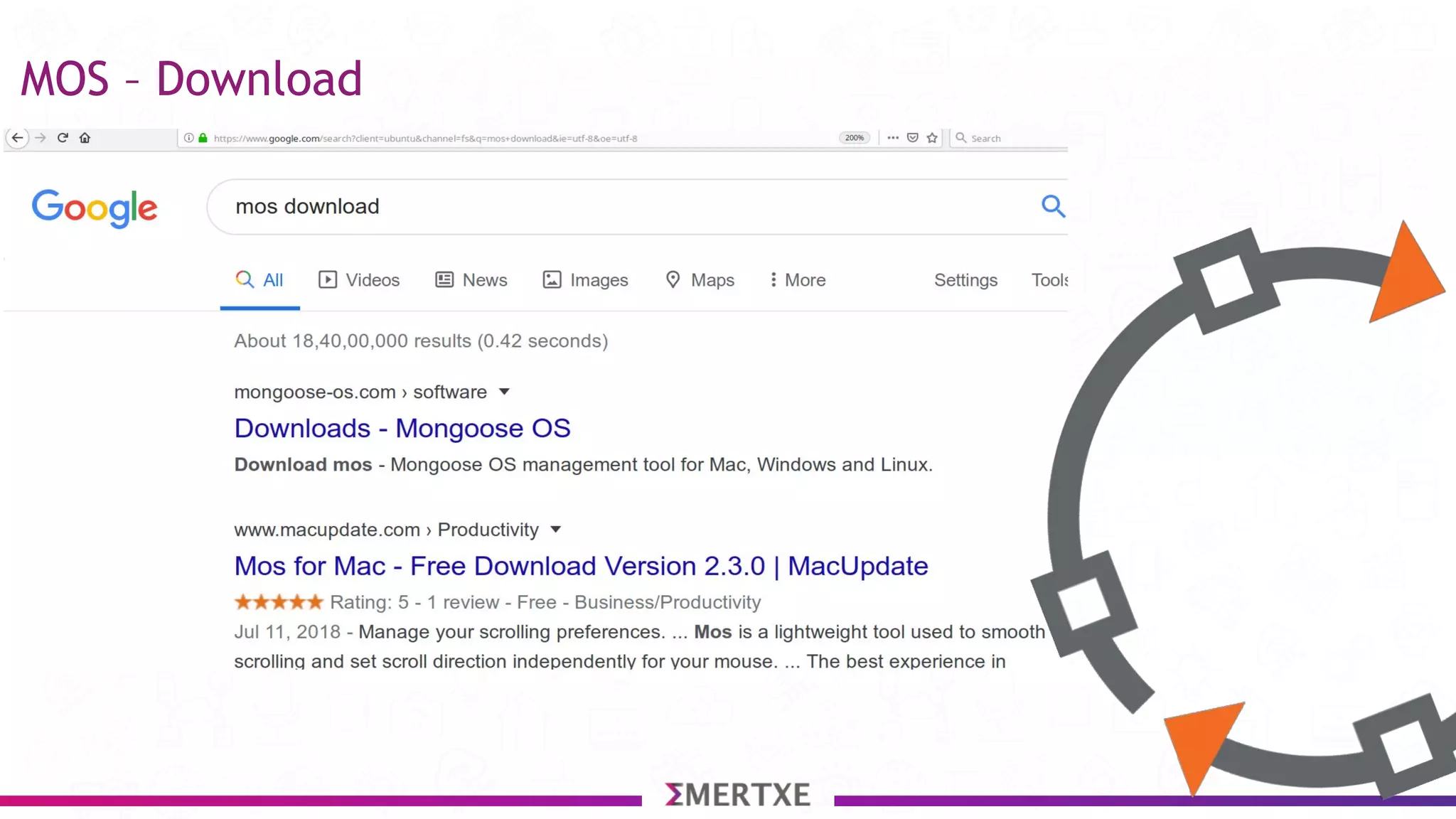Image resolution: width=1456 pixels, height=819 pixels.
Task: Expand the mongoose-os.com result dropdown arrow
Action: 504,392
